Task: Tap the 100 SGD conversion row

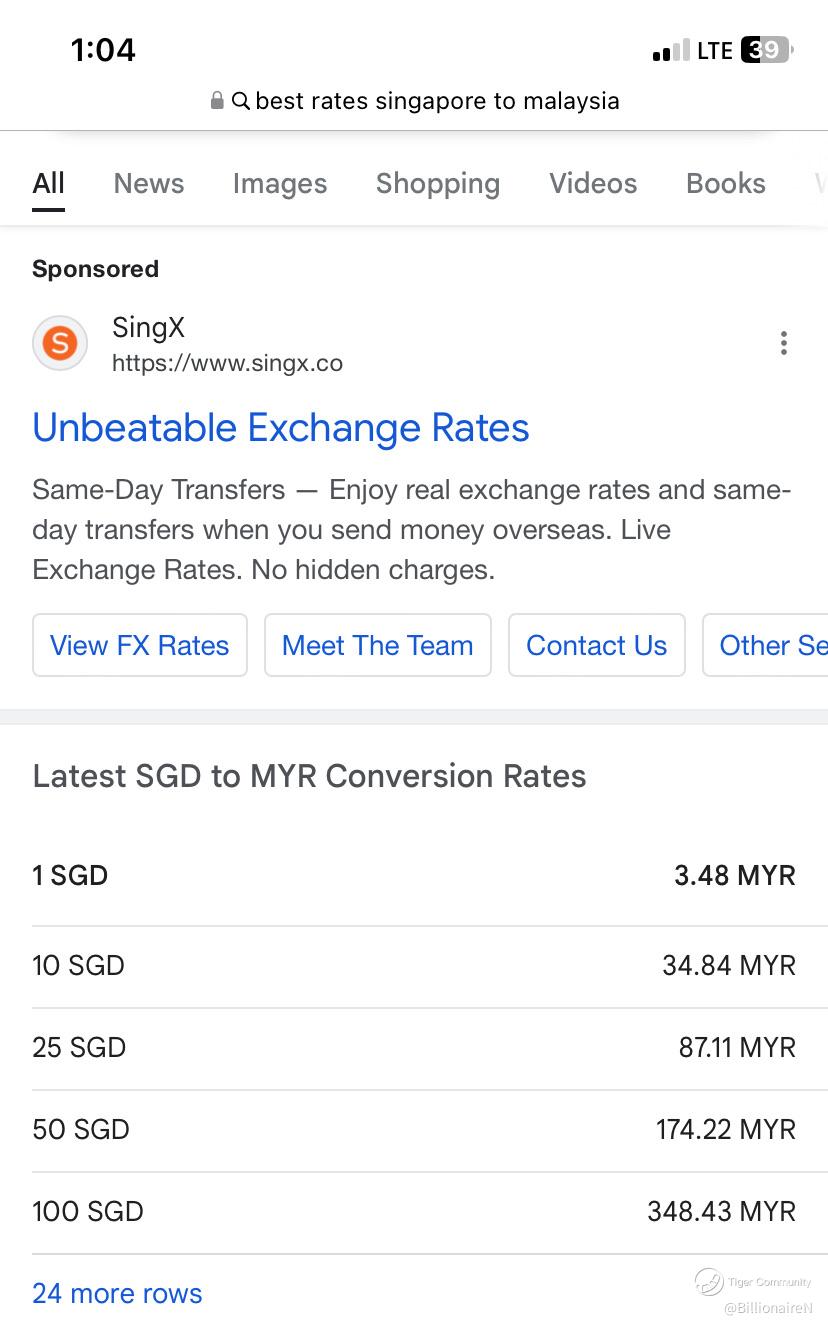Action: tap(414, 1212)
